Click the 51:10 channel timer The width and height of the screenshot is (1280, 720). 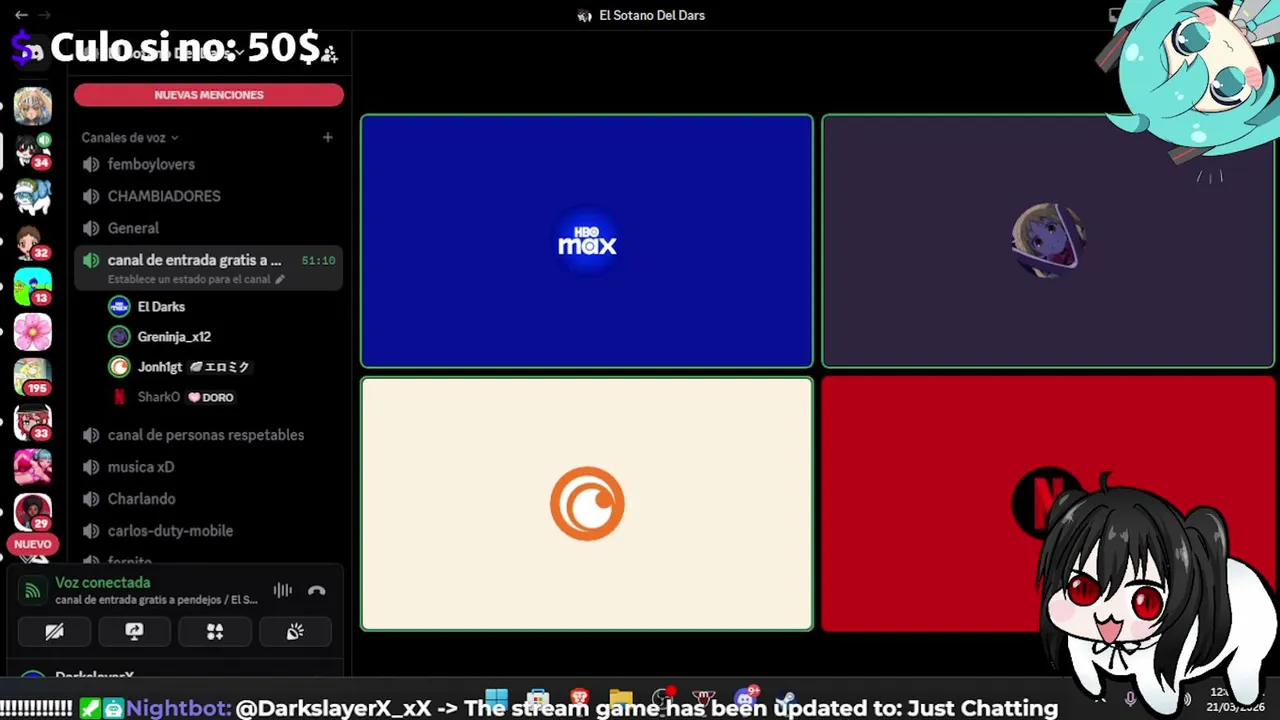click(318, 260)
